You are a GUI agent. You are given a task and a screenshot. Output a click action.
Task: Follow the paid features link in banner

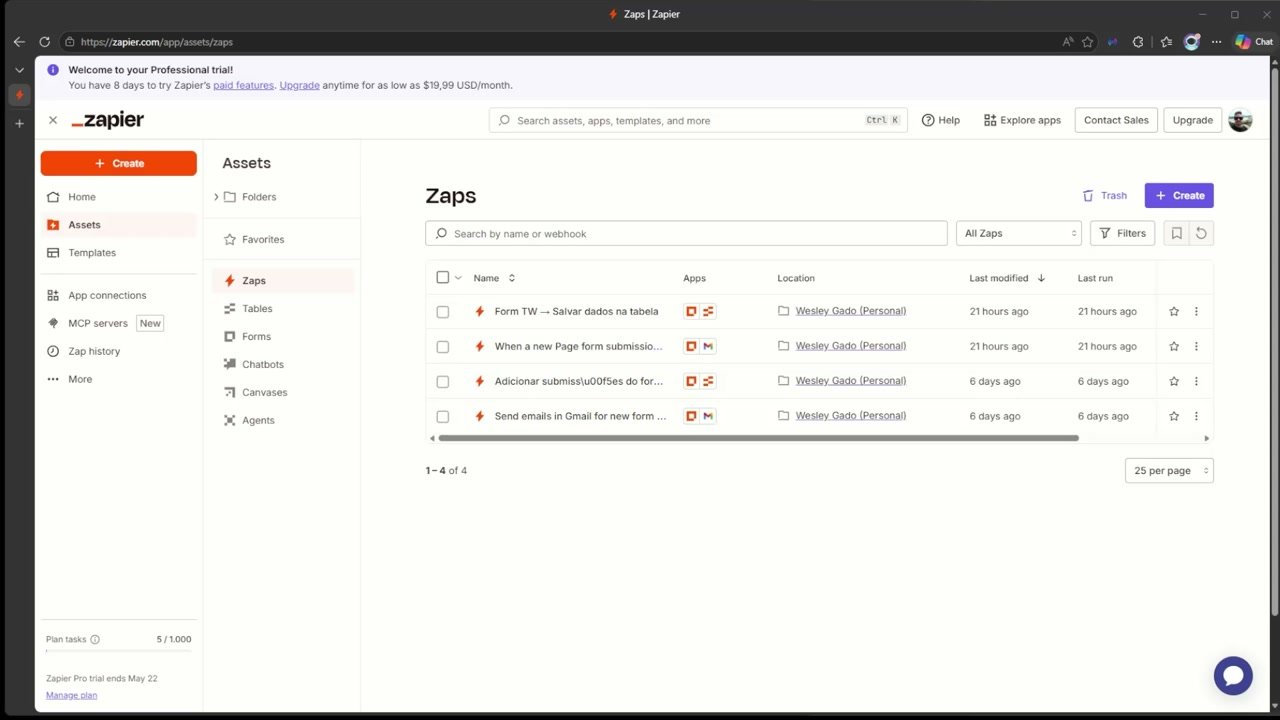243,86
